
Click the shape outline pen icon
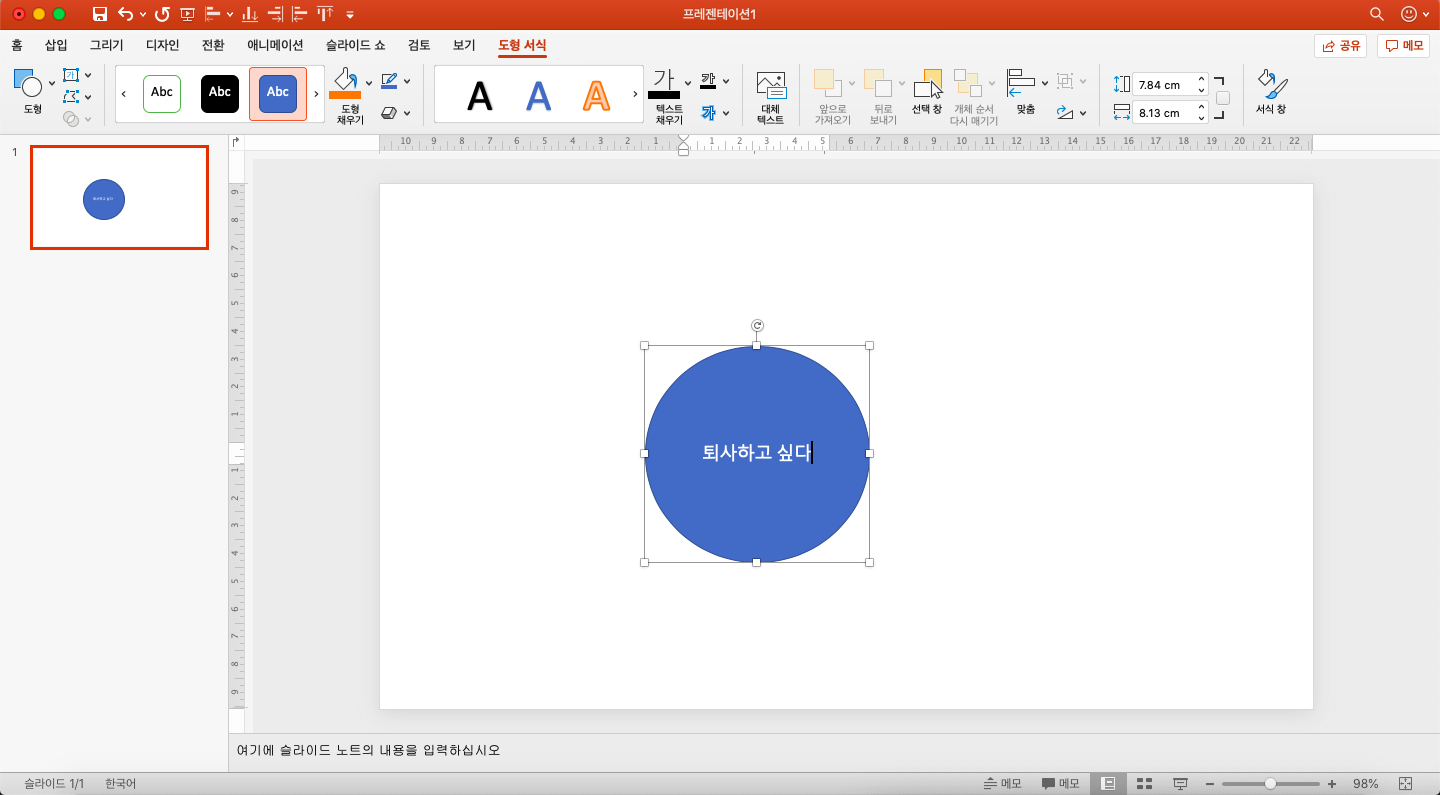389,81
